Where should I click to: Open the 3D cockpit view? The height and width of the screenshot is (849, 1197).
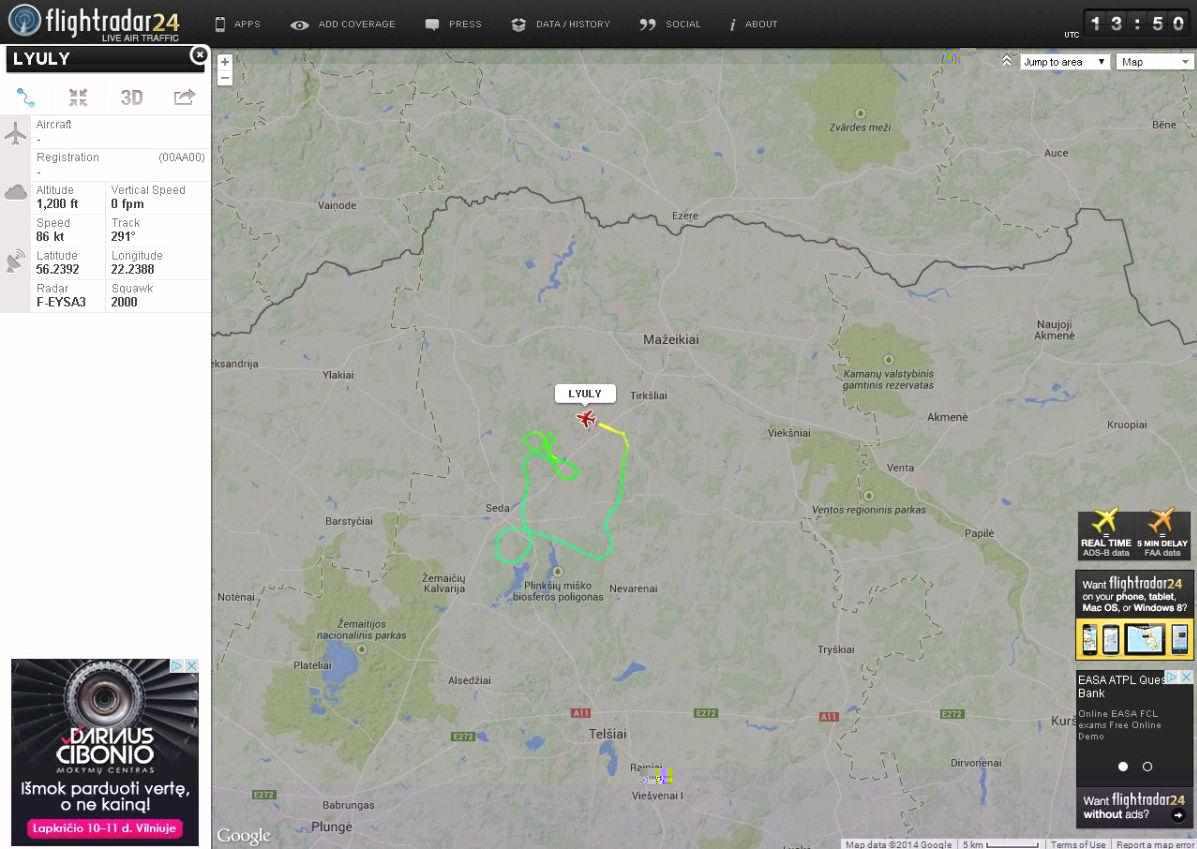pyautogui.click(x=132, y=97)
